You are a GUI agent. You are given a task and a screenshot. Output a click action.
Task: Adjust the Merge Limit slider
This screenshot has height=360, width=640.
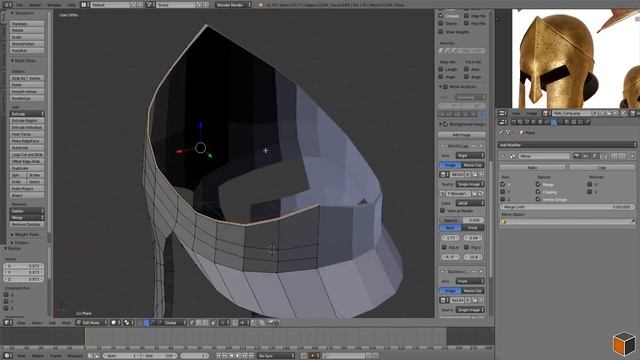[567, 207]
